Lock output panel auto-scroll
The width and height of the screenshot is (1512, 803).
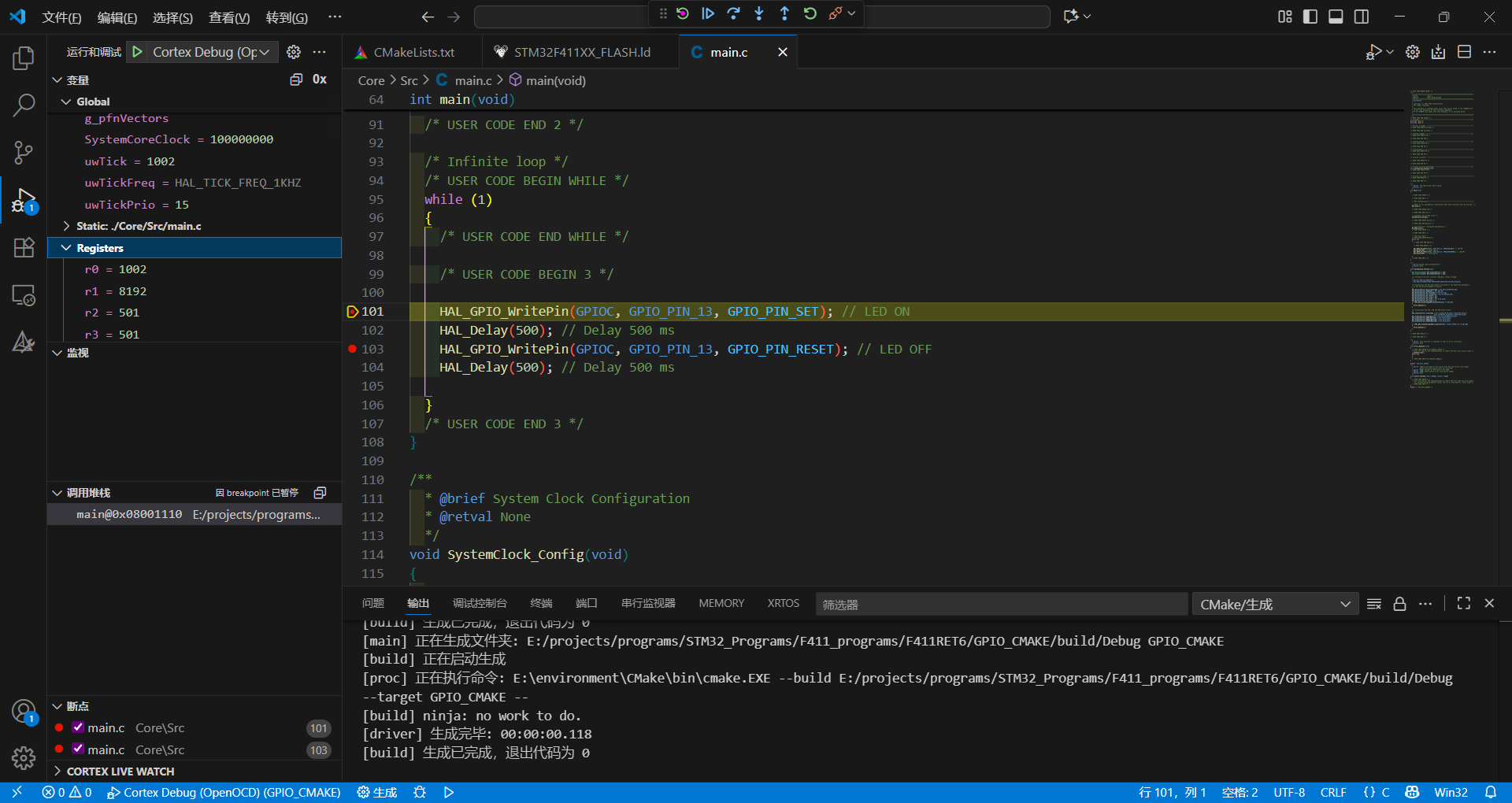coord(1399,604)
